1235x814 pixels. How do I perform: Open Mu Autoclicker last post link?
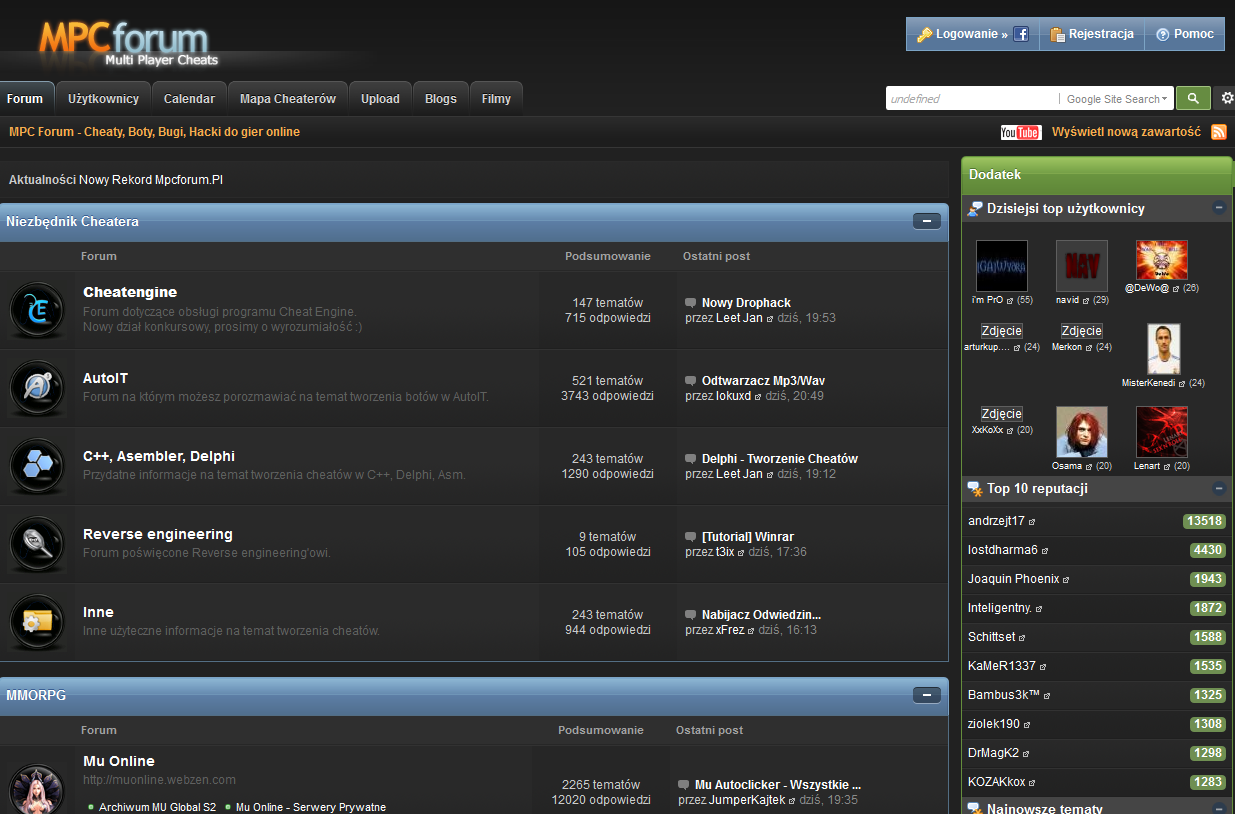pyautogui.click(x=778, y=785)
